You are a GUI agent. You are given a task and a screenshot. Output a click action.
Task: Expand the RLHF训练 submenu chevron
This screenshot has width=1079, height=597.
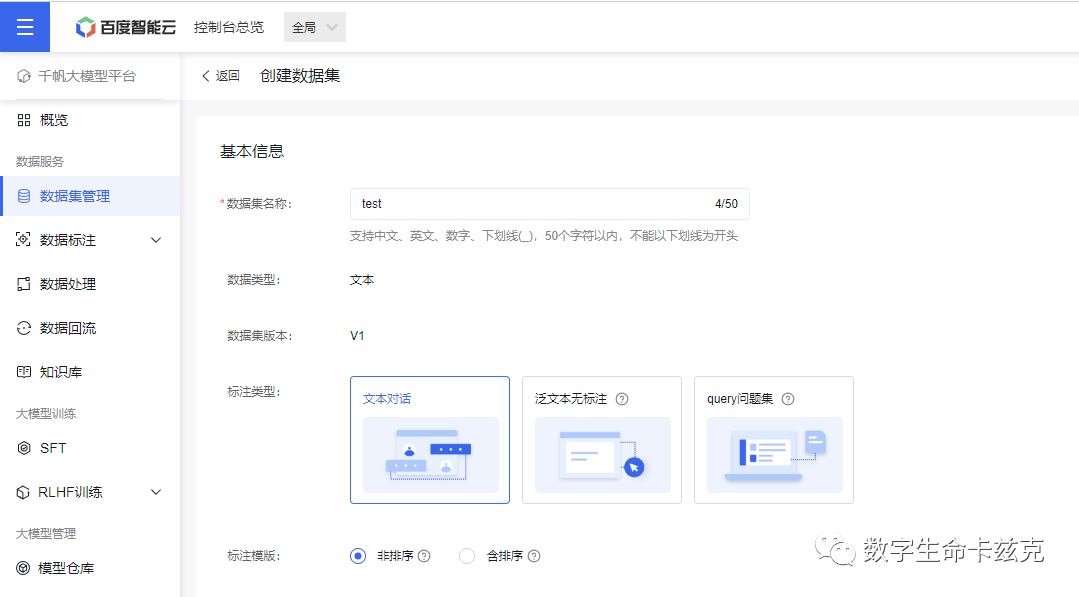tap(156, 492)
